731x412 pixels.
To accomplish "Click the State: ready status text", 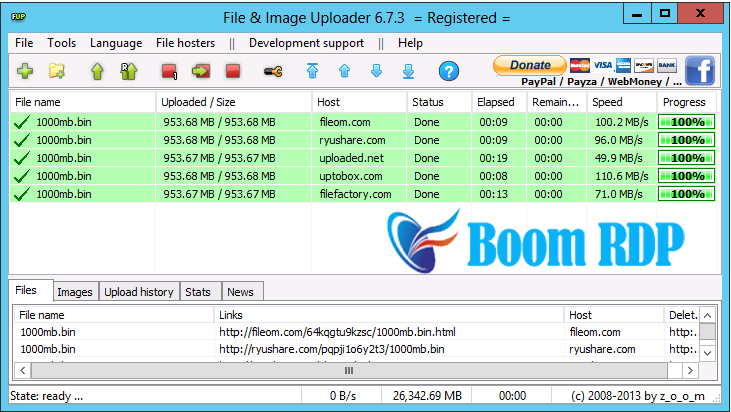I will click(46, 396).
